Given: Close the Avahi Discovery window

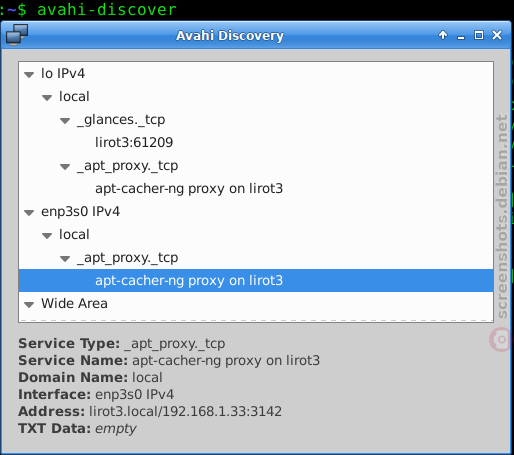Looking at the screenshot, I should coord(497,35).
